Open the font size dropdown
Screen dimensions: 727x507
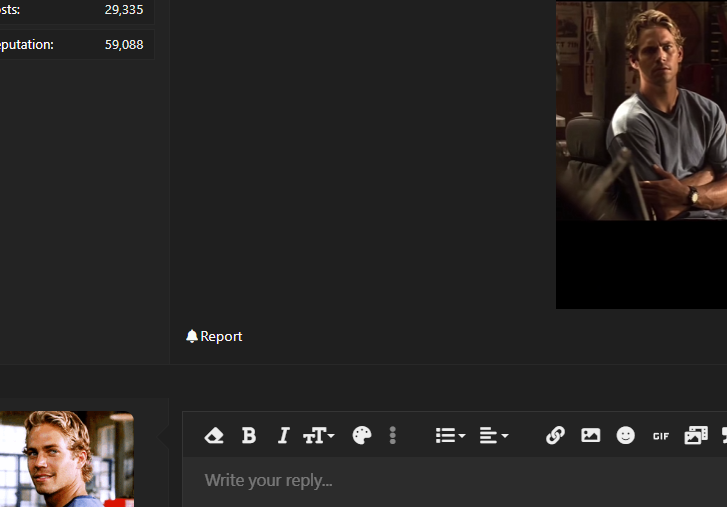319,436
